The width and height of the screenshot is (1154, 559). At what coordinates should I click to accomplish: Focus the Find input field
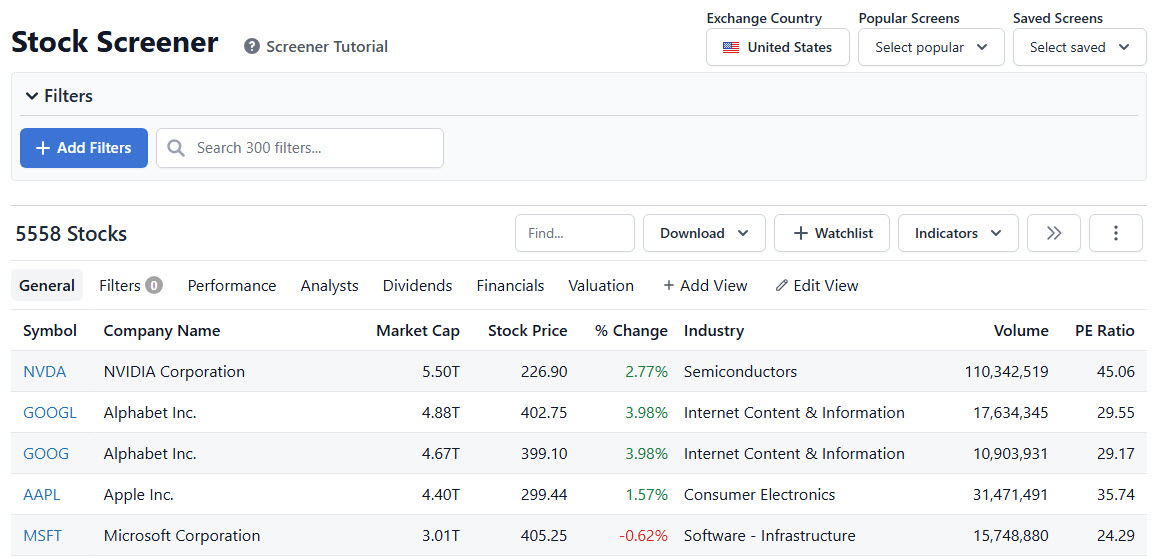tap(575, 233)
